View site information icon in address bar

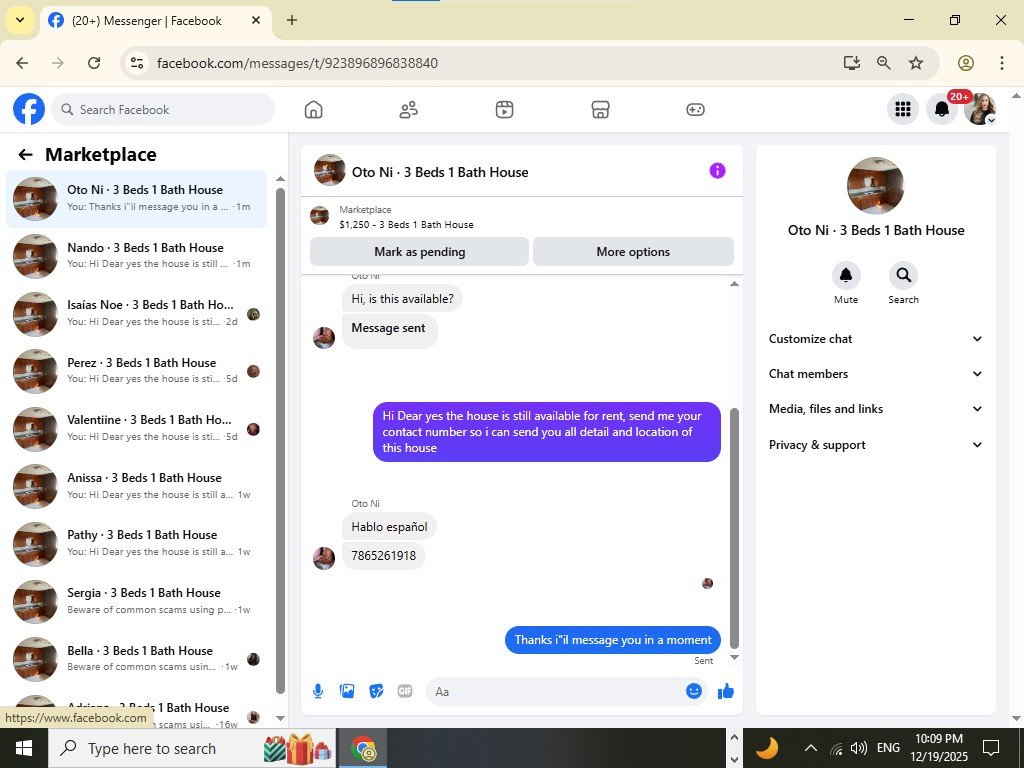click(136, 63)
